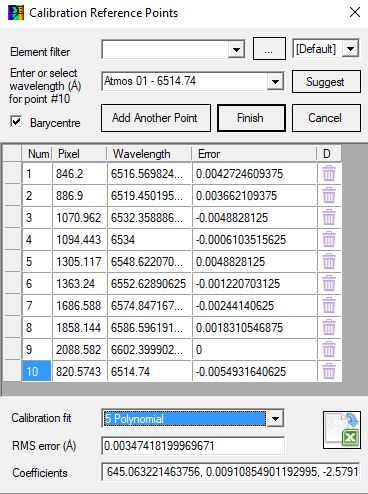Click the error cell showing 0 in row 9
The height and width of the screenshot is (494, 368).
(x=254, y=350)
